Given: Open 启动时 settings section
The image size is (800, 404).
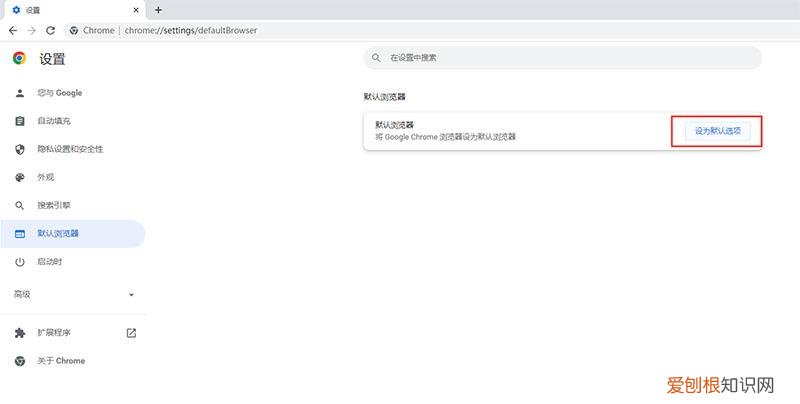Looking at the screenshot, I should click(72, 262).
